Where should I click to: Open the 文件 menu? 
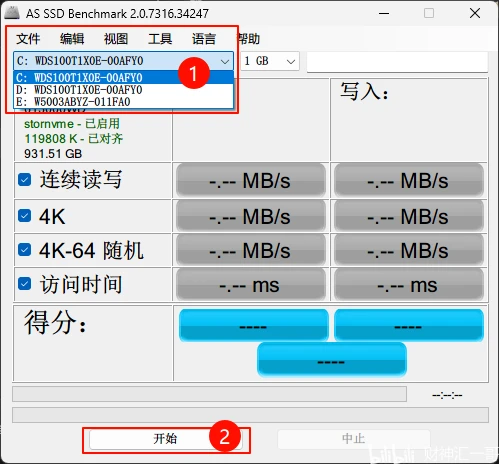(x=28, y=39)
